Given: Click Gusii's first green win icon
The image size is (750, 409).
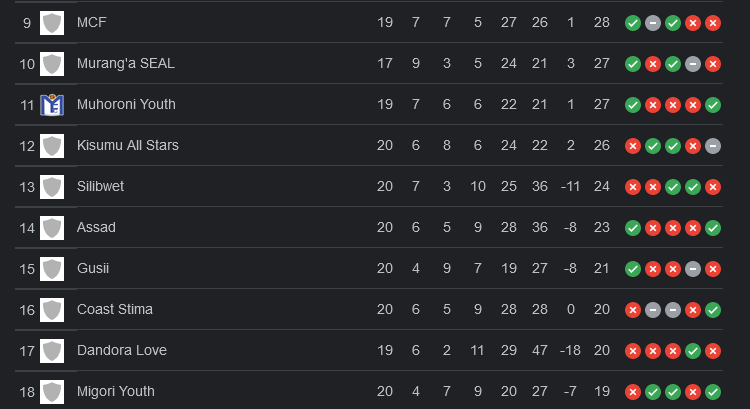Looking at the screenshot, I should pos(633,269).
